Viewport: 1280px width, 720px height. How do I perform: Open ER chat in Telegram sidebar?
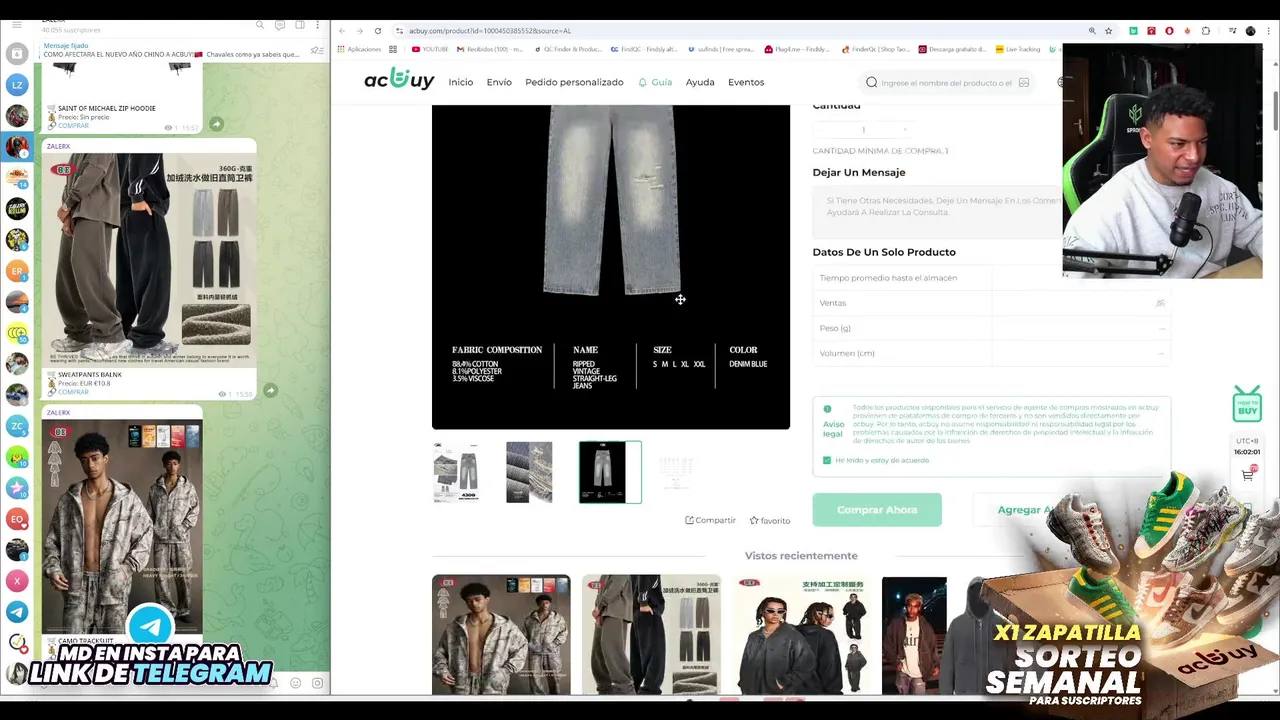click(x=16, y=271)
